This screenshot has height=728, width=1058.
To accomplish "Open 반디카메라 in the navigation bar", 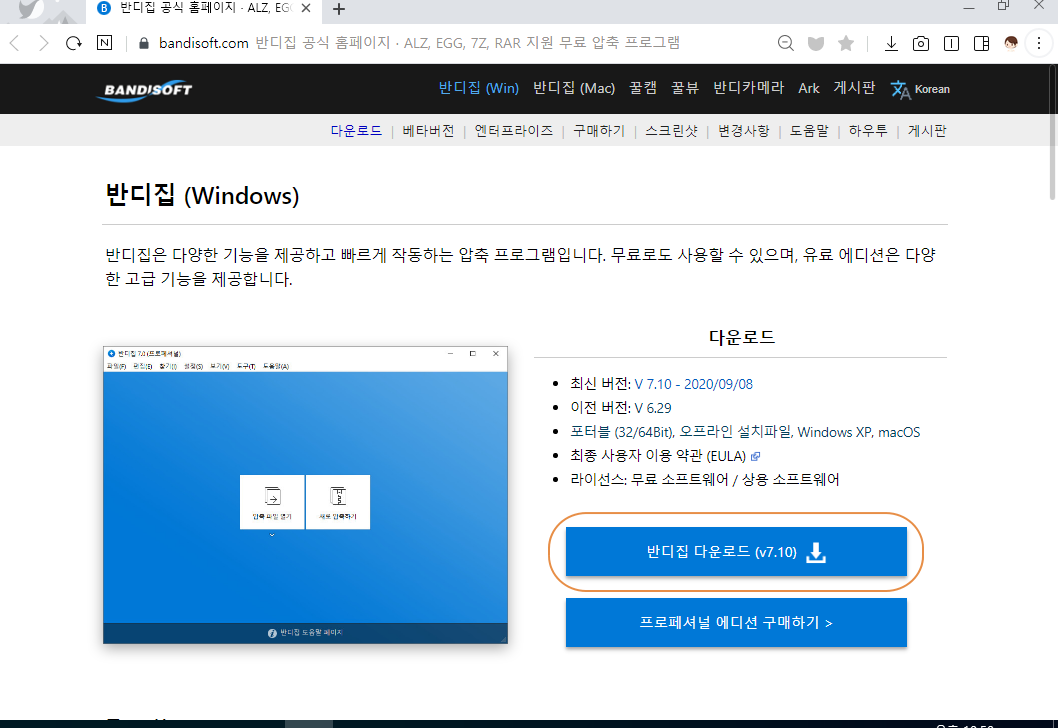I will (748, 88).
